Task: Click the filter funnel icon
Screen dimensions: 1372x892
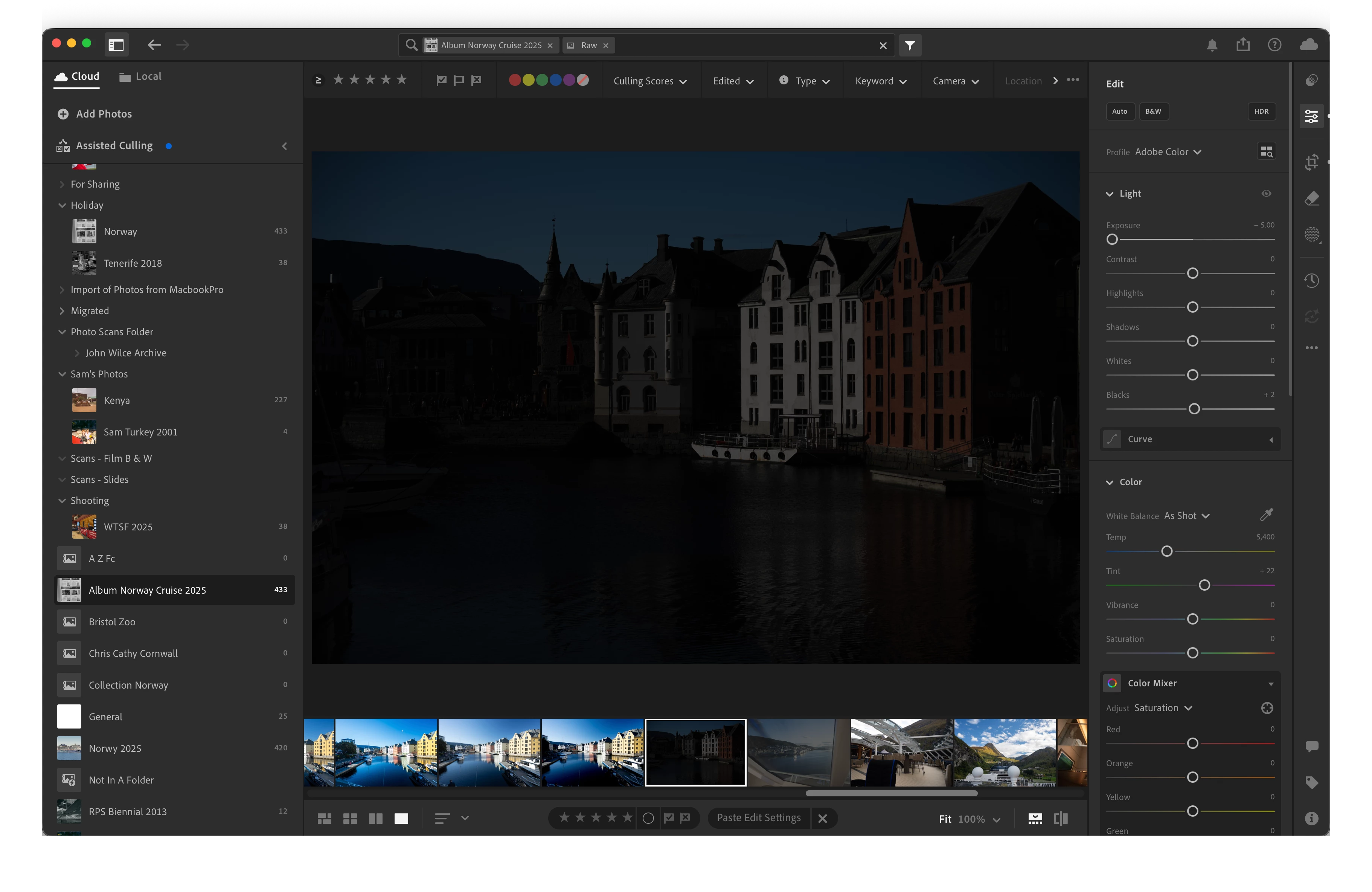Action: 910,45
